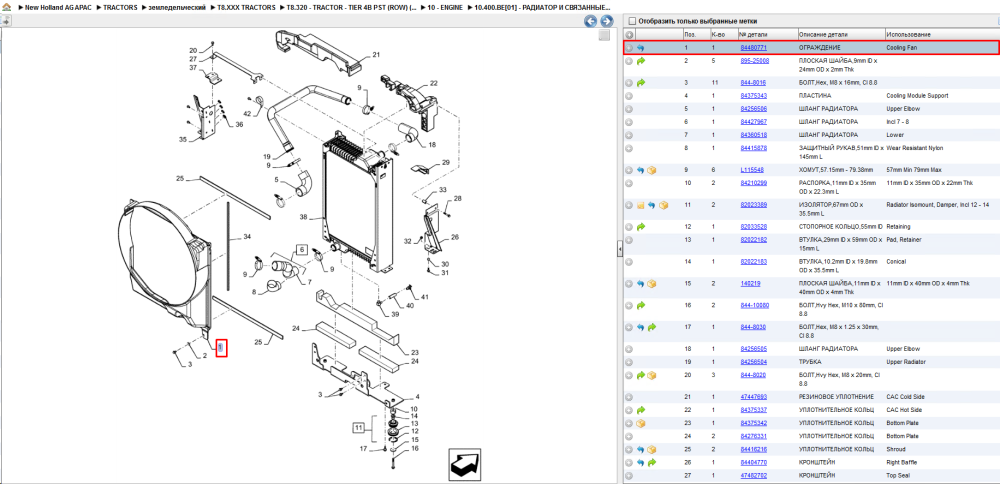The image size is (1000, 484).
Task: Click yellow box icon in row 9
Action: 652,170
